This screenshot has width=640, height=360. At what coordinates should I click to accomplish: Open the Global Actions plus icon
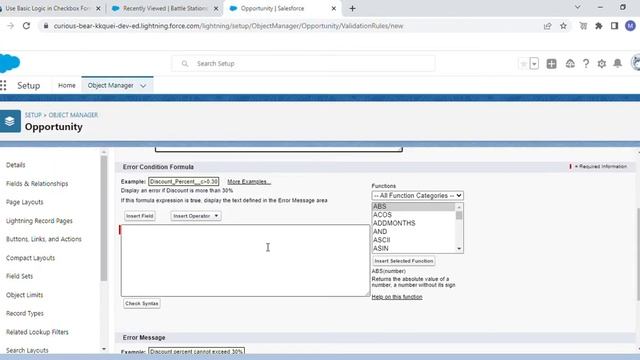point(551,64)
